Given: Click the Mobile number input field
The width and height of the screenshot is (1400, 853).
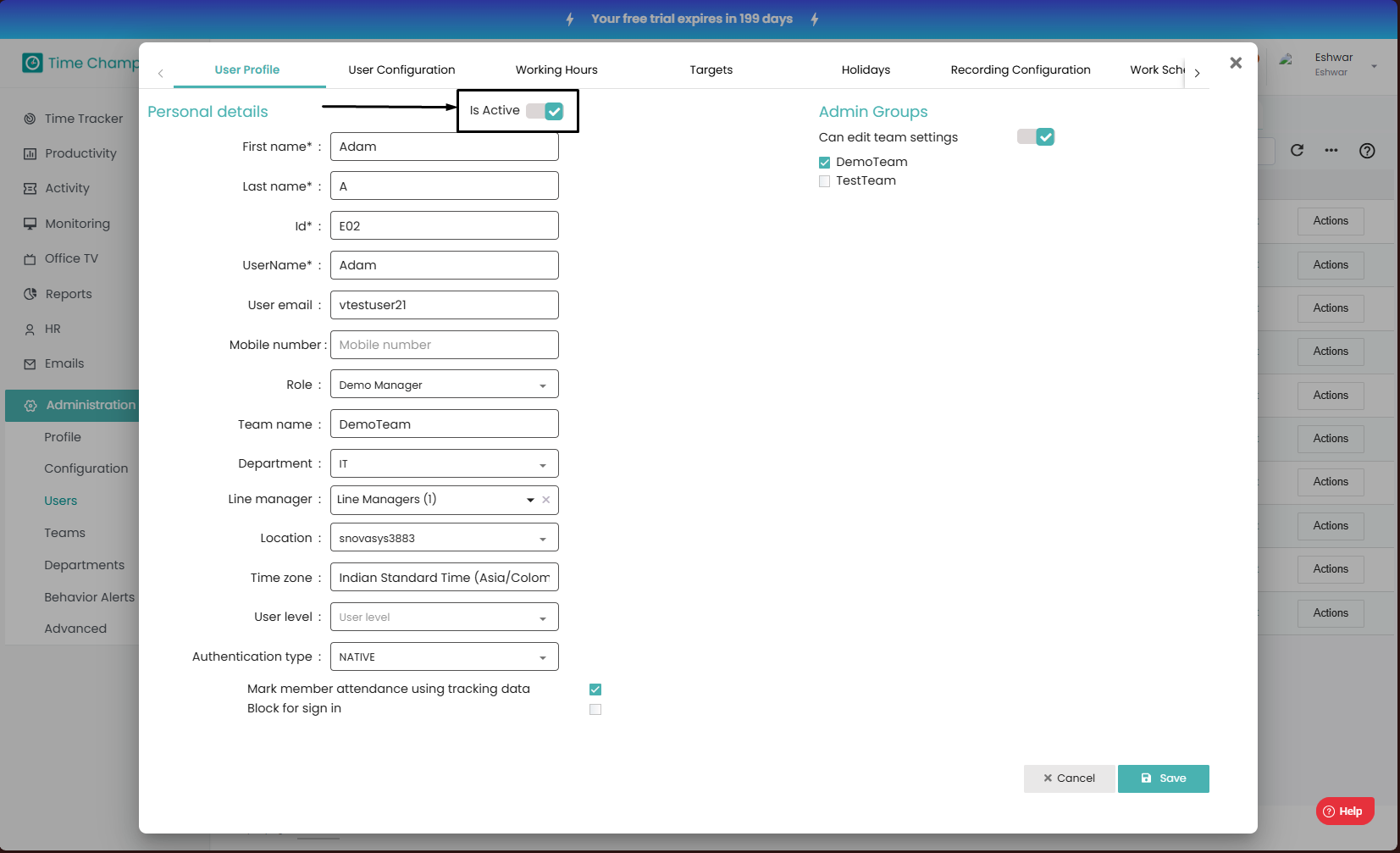Looking at the screenshot, I should coord(444,345).
